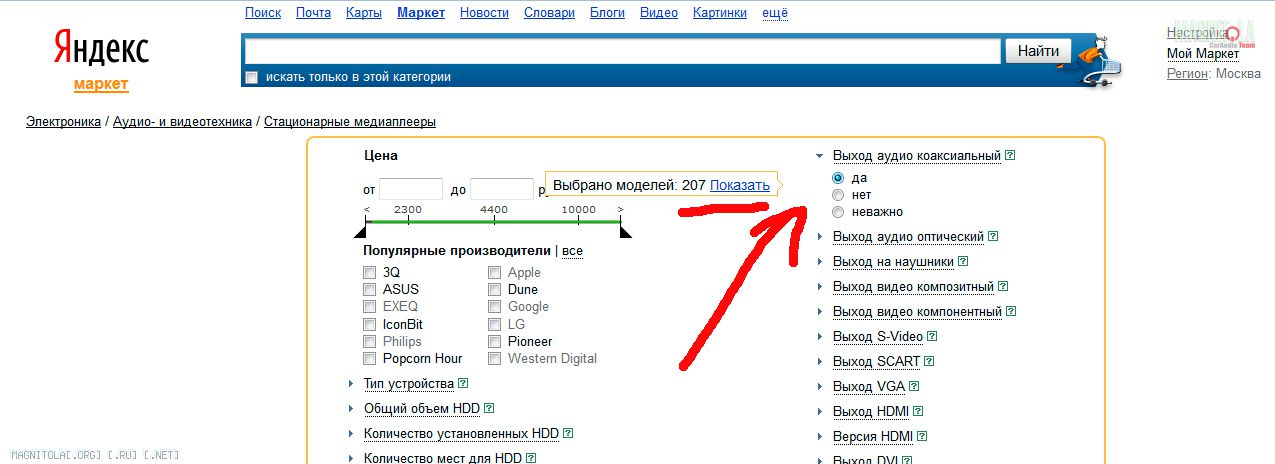Select 'неважно' radio for coaxial audio output
1275x464 pixels.
(x=838, y=211)
